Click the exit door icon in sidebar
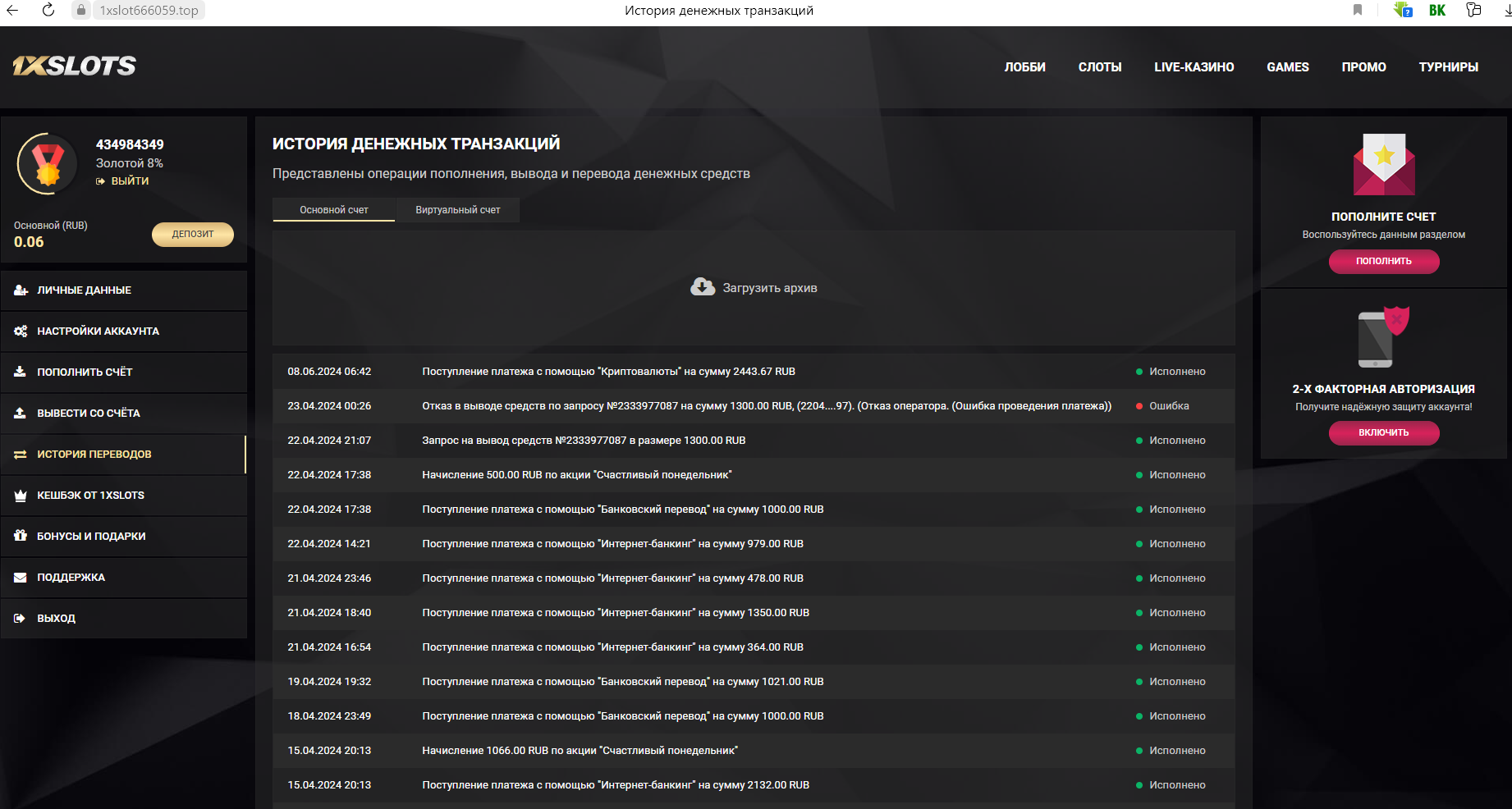 pos(21,619)
